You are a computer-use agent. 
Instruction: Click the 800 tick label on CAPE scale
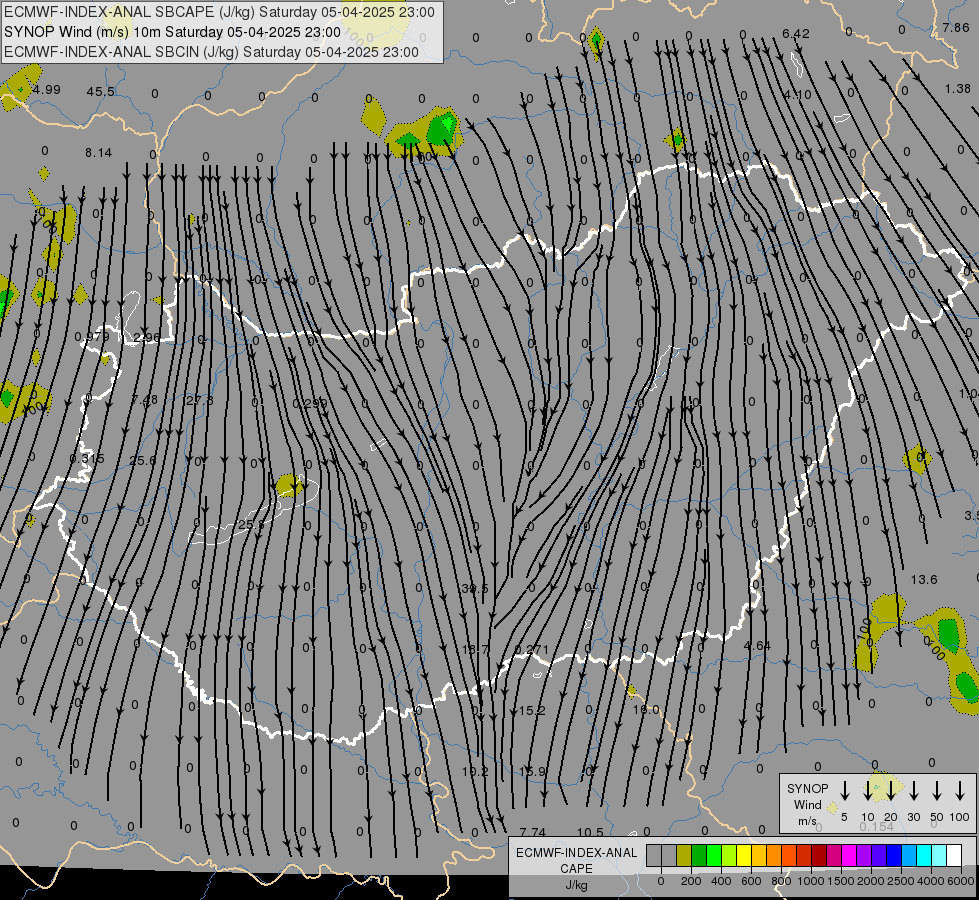[781, 881]
